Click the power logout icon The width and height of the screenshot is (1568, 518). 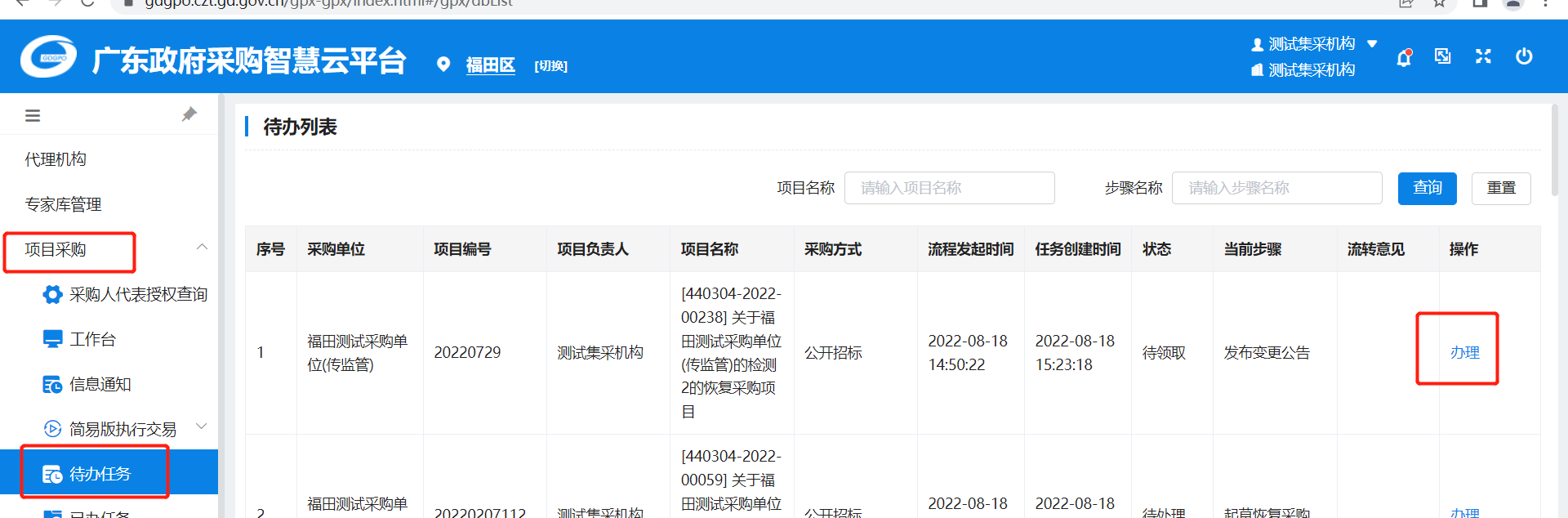pos(1524,56)
